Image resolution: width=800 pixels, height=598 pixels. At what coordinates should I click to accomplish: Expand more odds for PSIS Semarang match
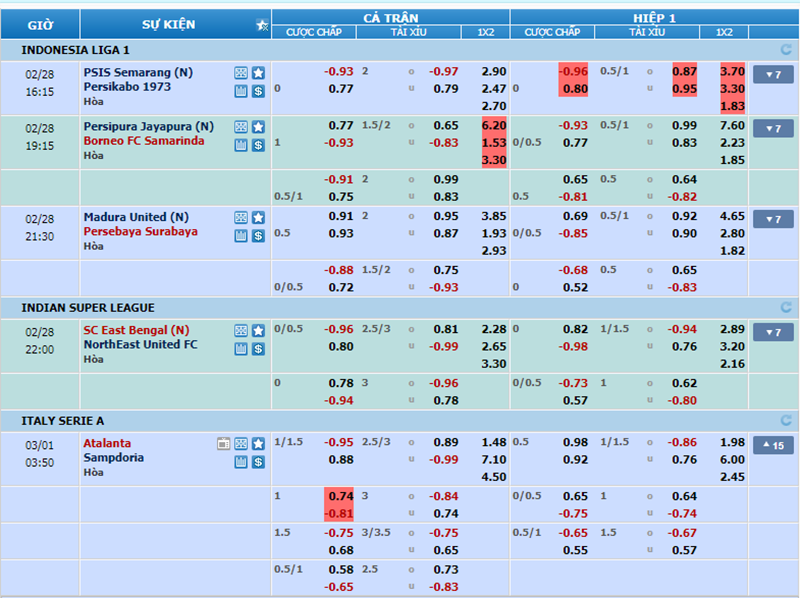[x=772, y=74]
